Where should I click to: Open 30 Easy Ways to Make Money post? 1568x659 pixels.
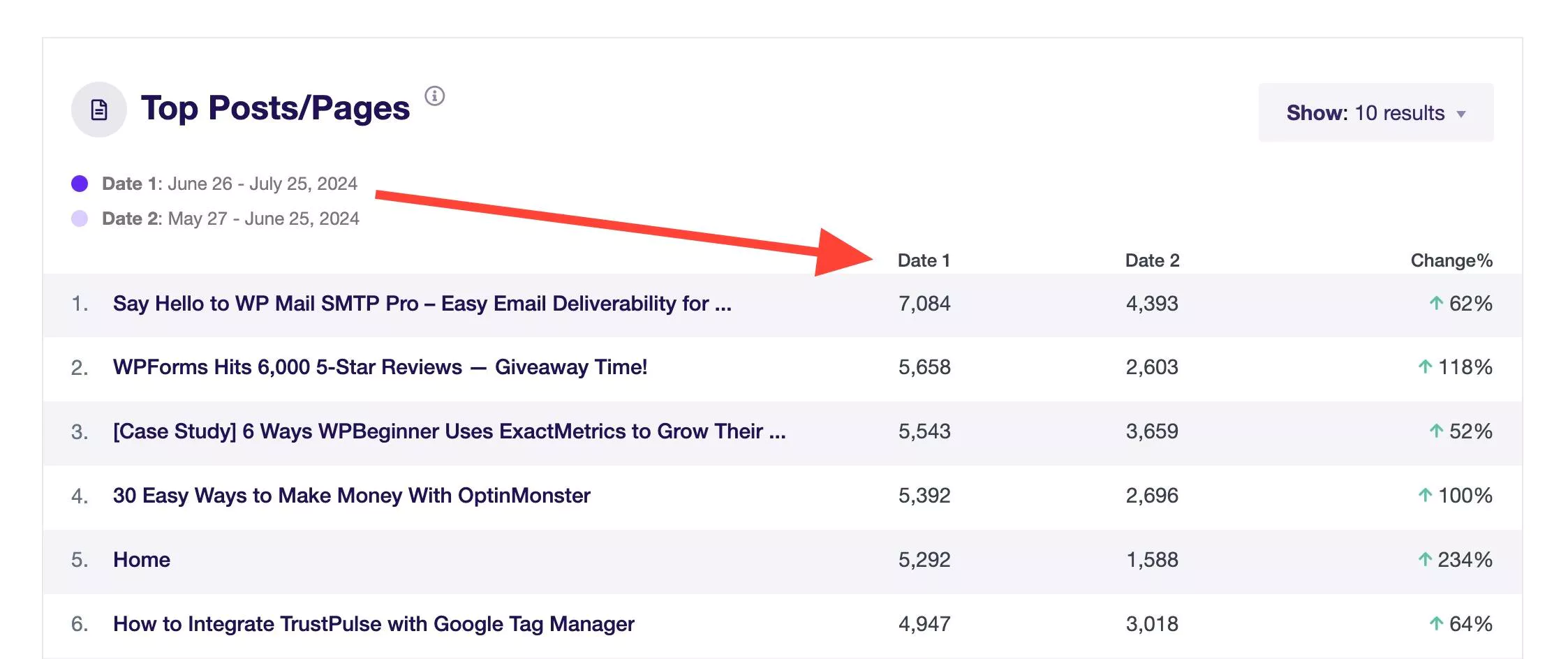tap(352, 496)
